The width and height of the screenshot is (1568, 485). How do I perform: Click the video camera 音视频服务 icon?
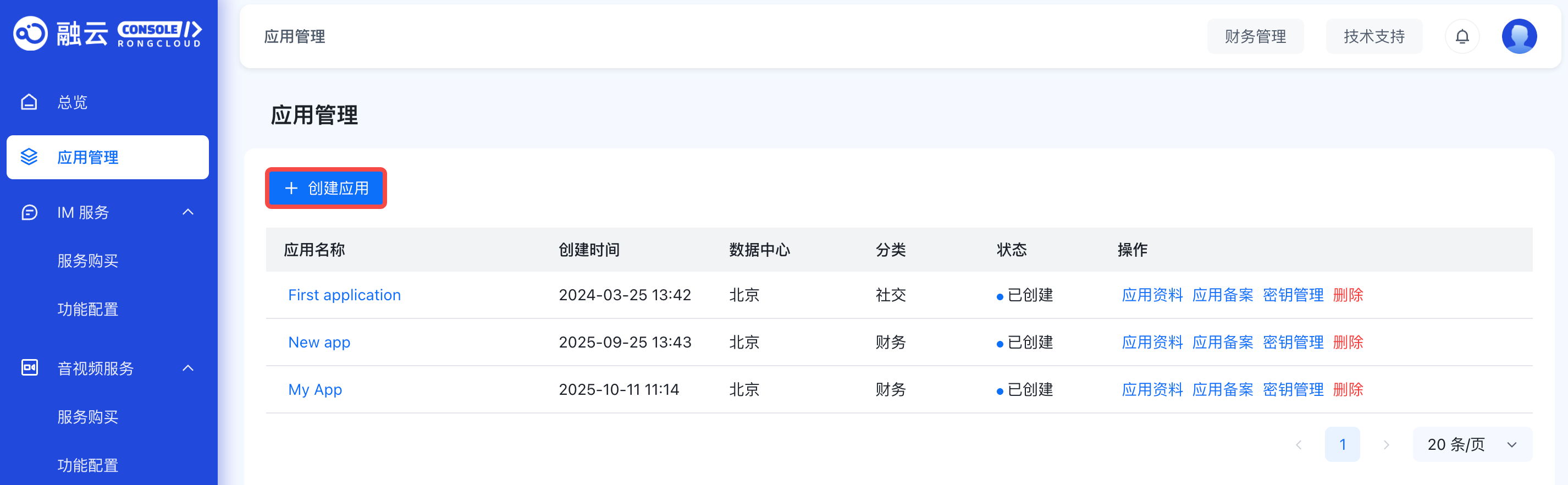coord(29,368)
